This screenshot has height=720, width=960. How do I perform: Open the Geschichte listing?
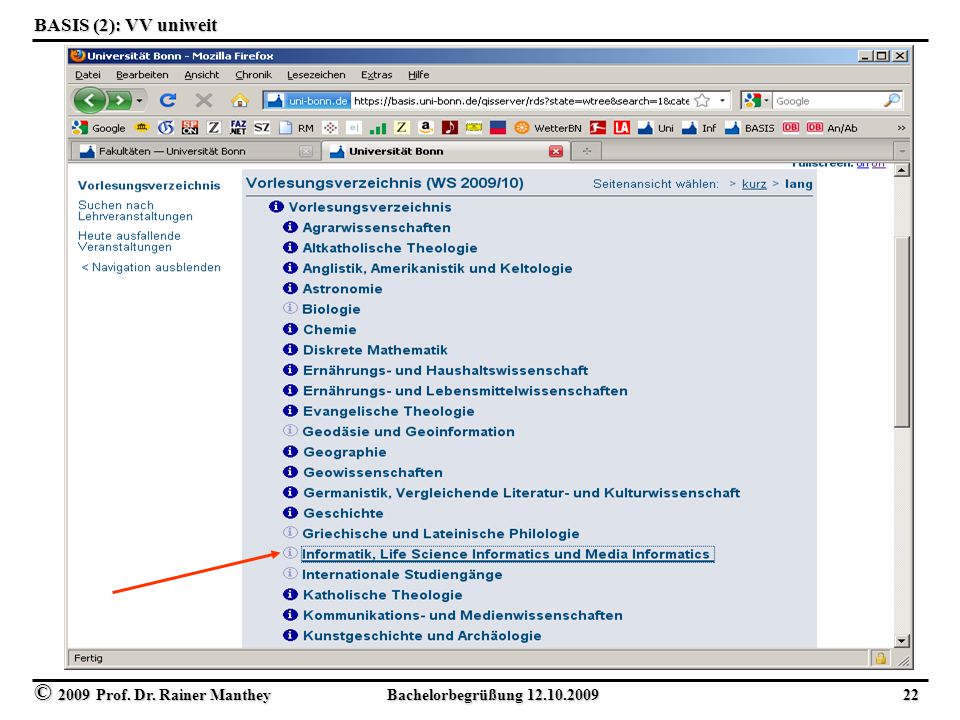click(343, 513)
